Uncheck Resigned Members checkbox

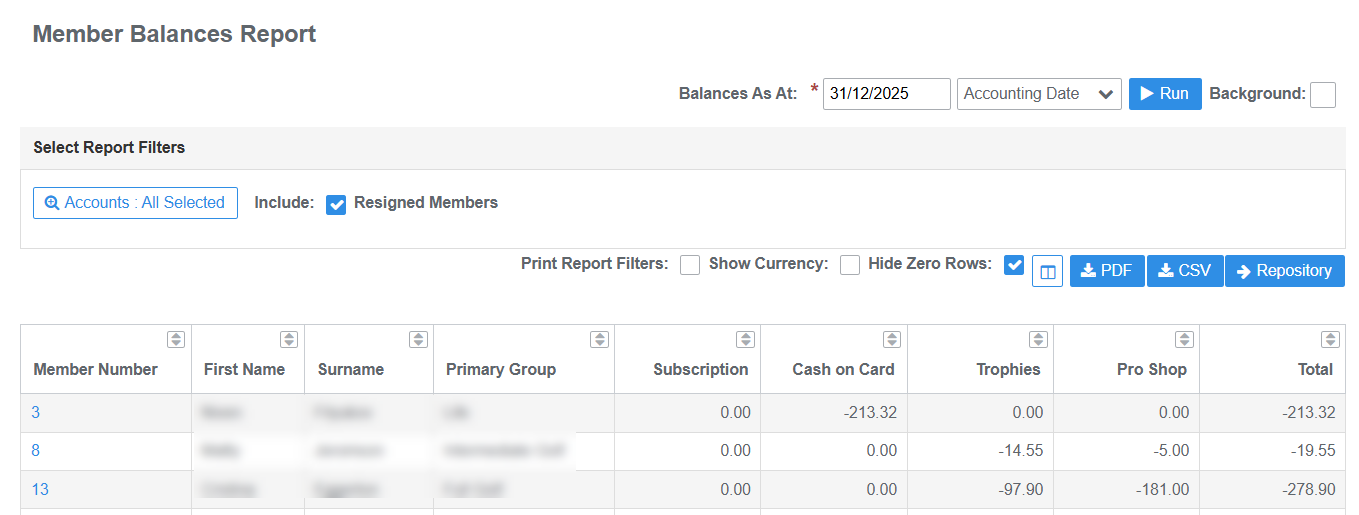click(x=336, y=204)
